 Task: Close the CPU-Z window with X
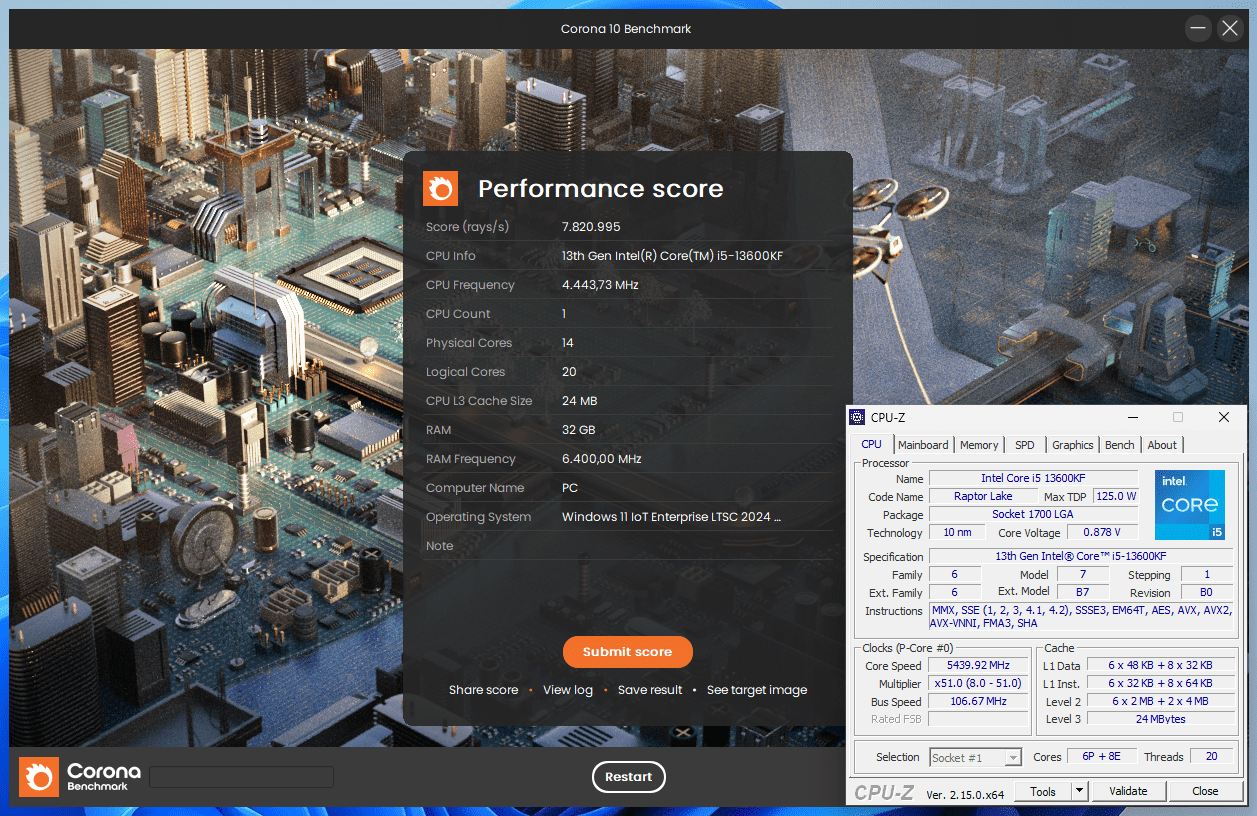1224,417
